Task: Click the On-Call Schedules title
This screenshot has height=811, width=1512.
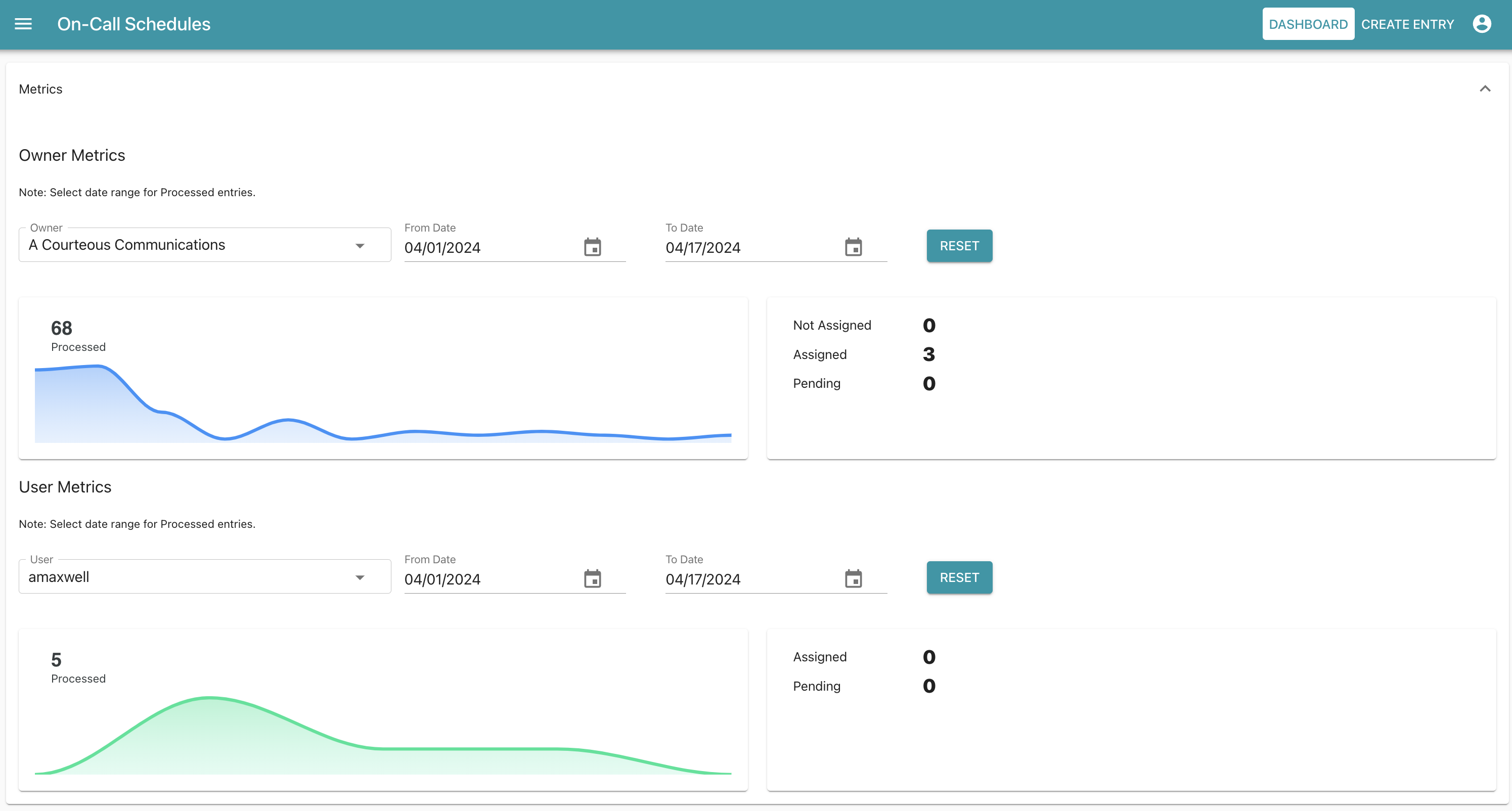Action: (133, 24)
